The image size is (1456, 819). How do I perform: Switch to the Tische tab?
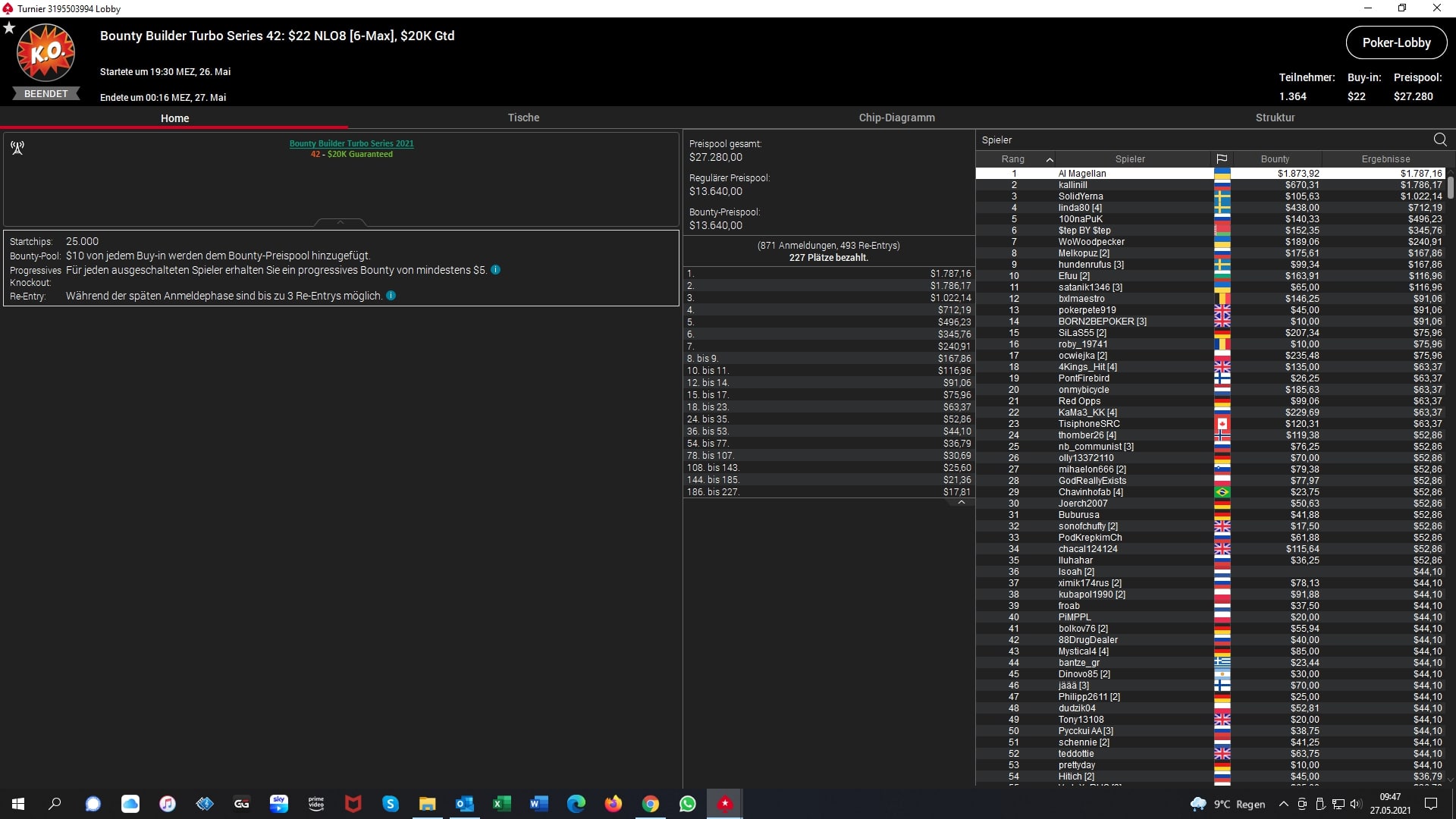coord(523,118)
